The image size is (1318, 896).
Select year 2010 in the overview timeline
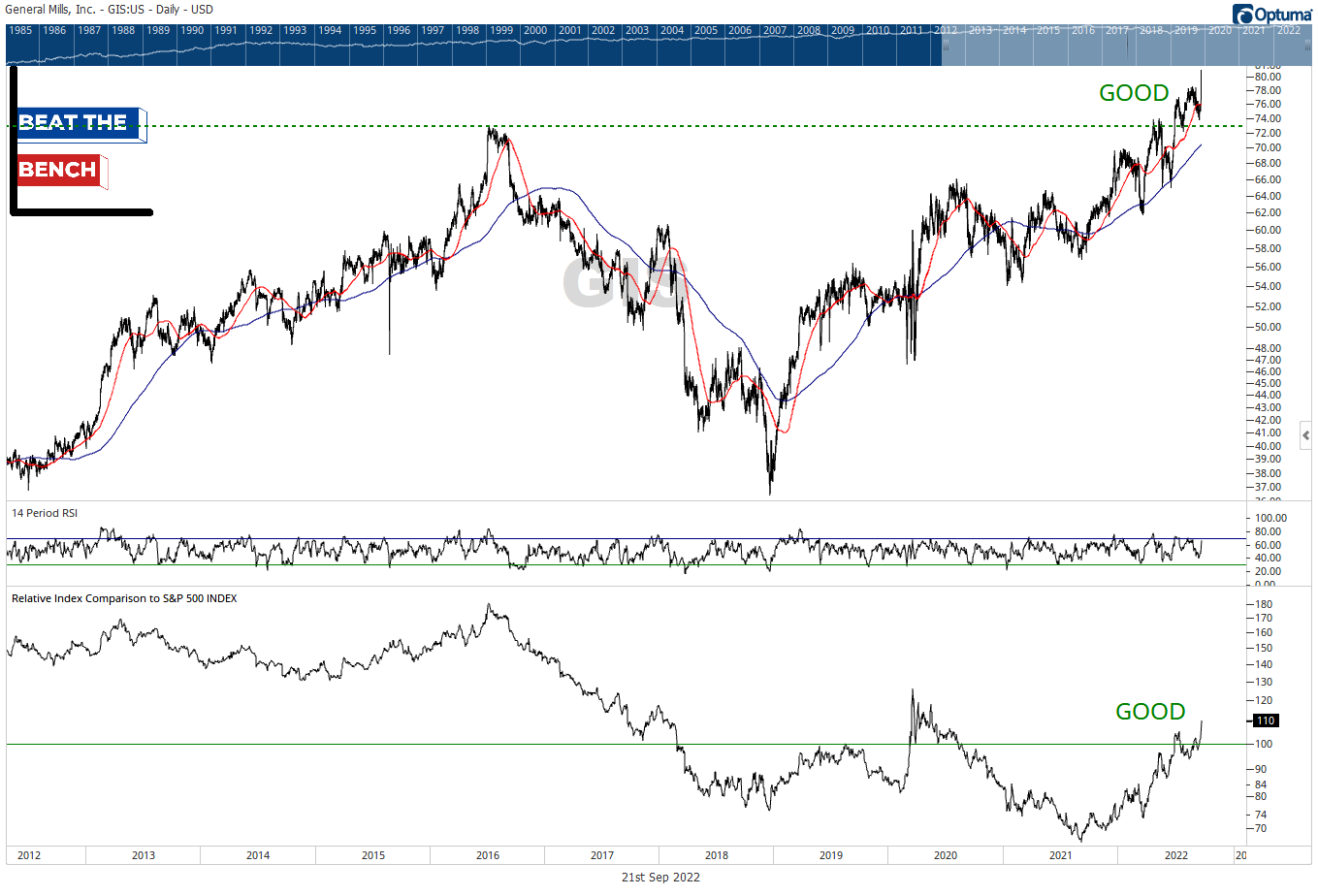(x=878, y=30)
